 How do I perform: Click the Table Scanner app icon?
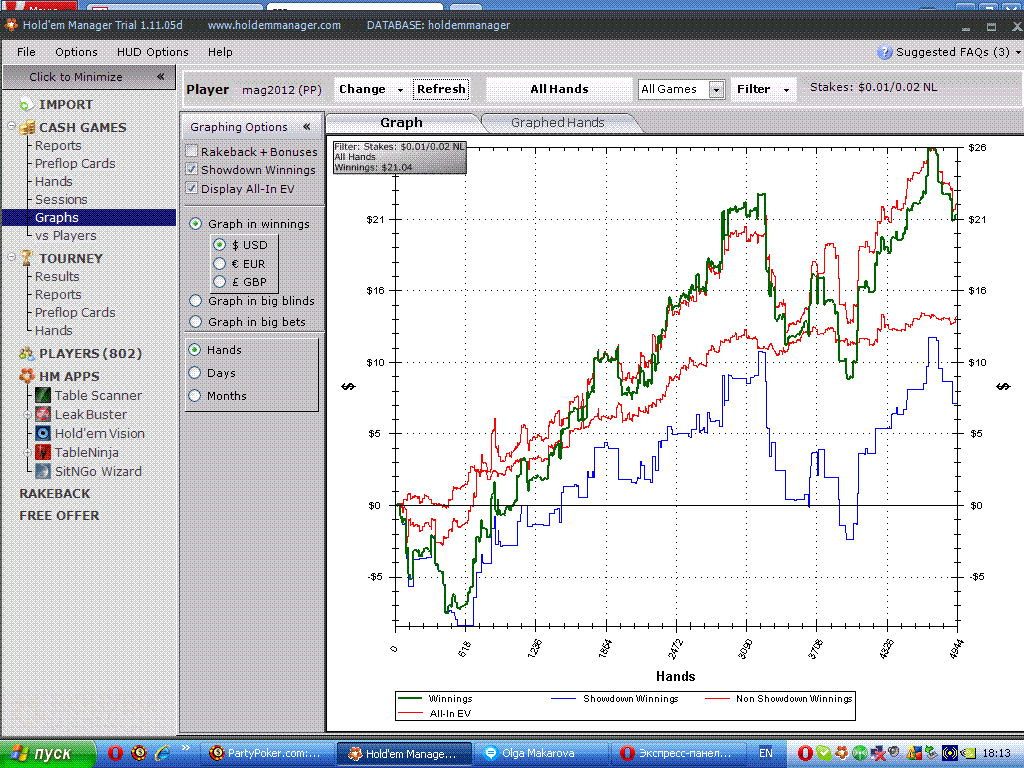click(44, 396)
